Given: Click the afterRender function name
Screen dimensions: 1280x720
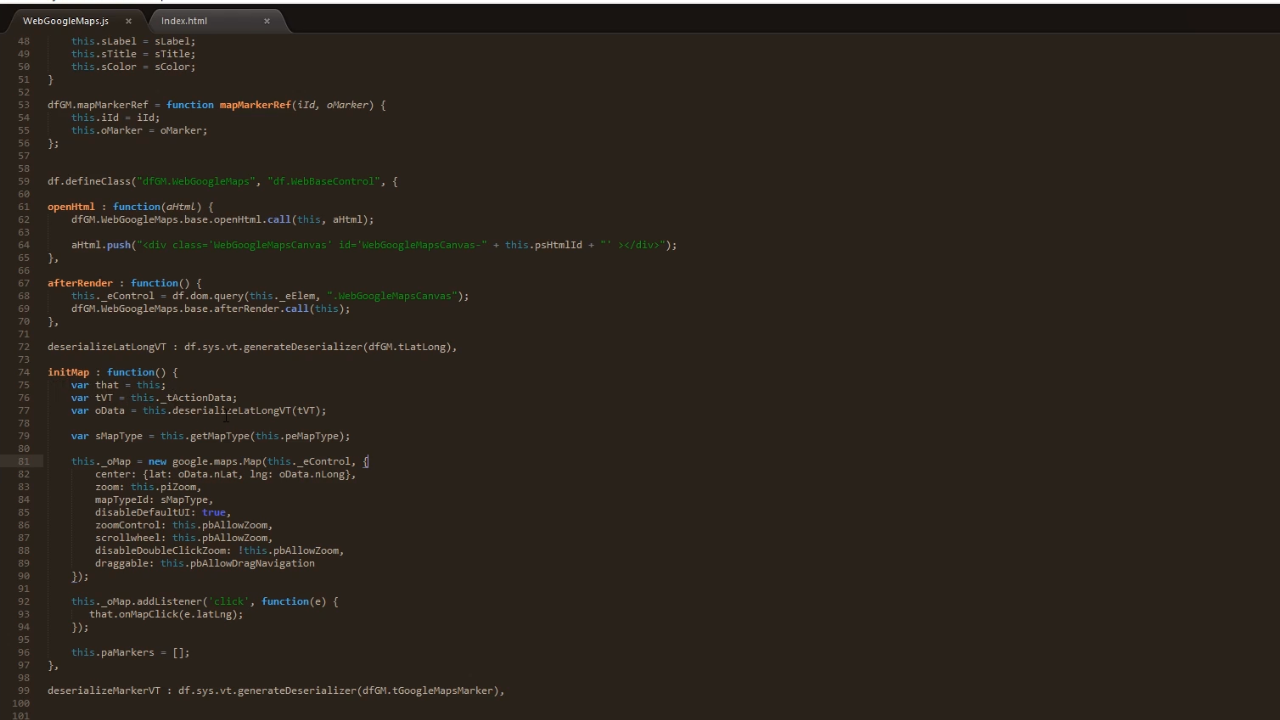Looking at the screenshot, I should tap(80, 283).
